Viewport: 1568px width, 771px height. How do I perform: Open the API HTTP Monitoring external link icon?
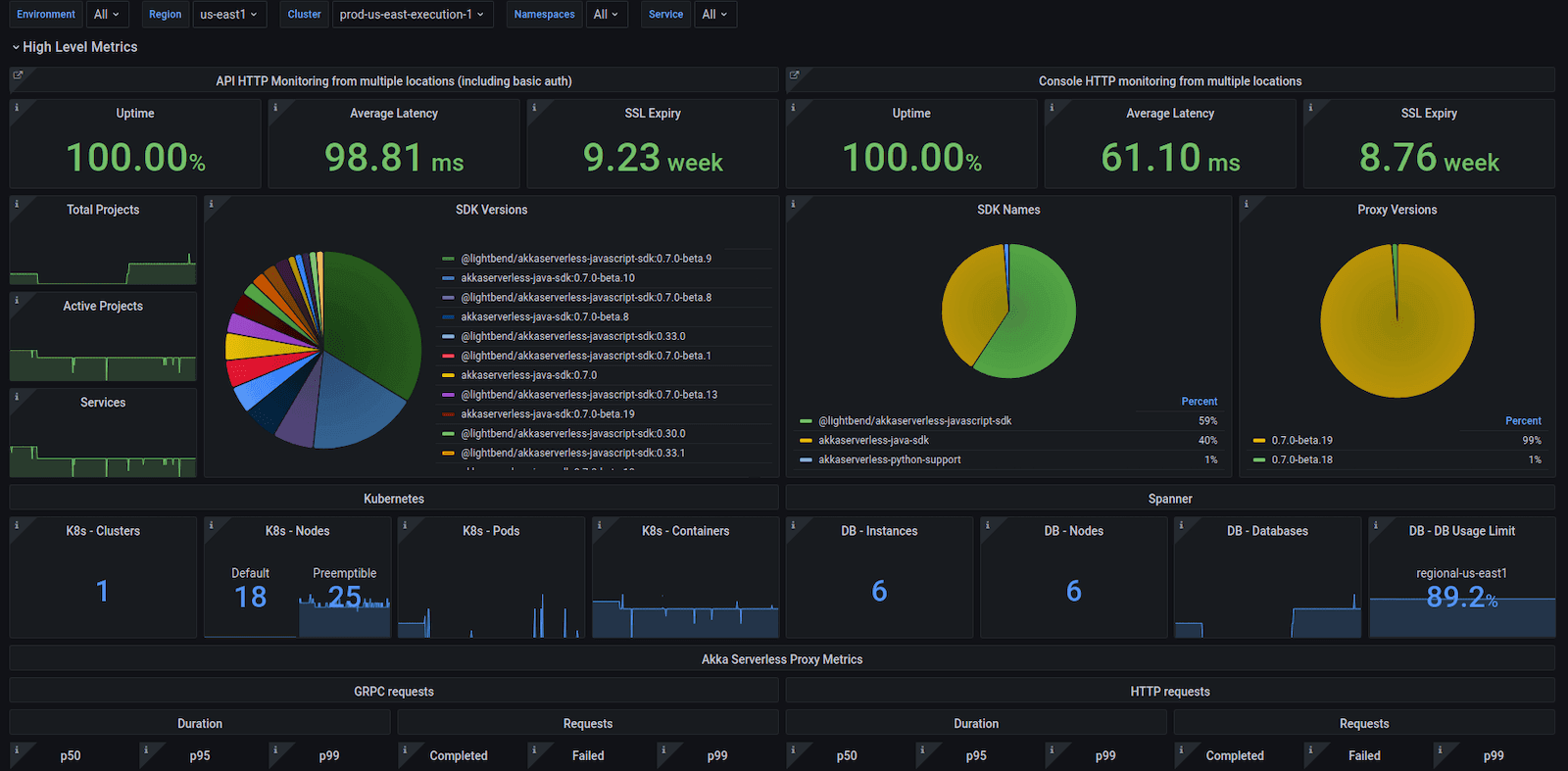click(x=18, y=74)
